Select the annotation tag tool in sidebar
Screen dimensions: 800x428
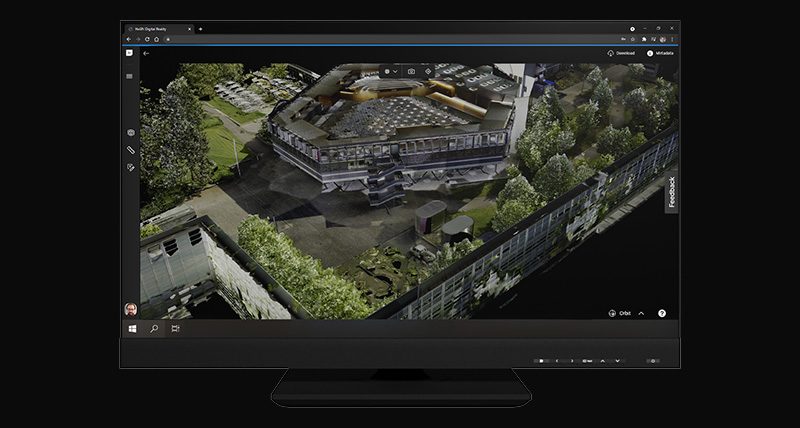[130, 167]
